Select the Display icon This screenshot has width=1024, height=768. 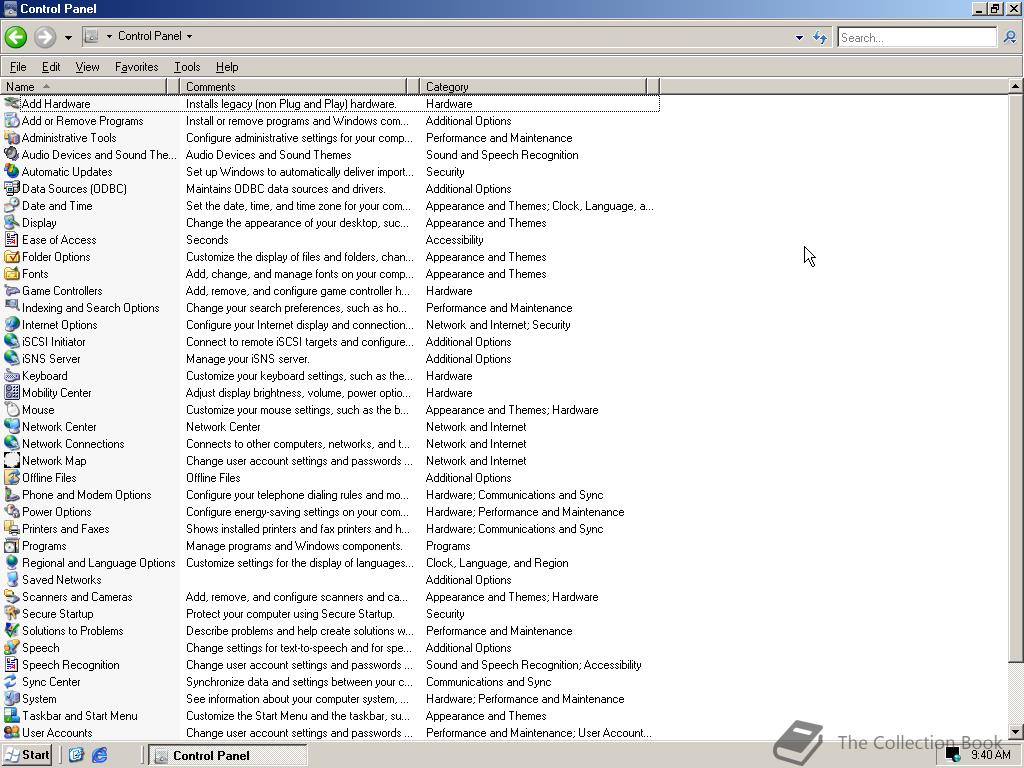[12, 222]
